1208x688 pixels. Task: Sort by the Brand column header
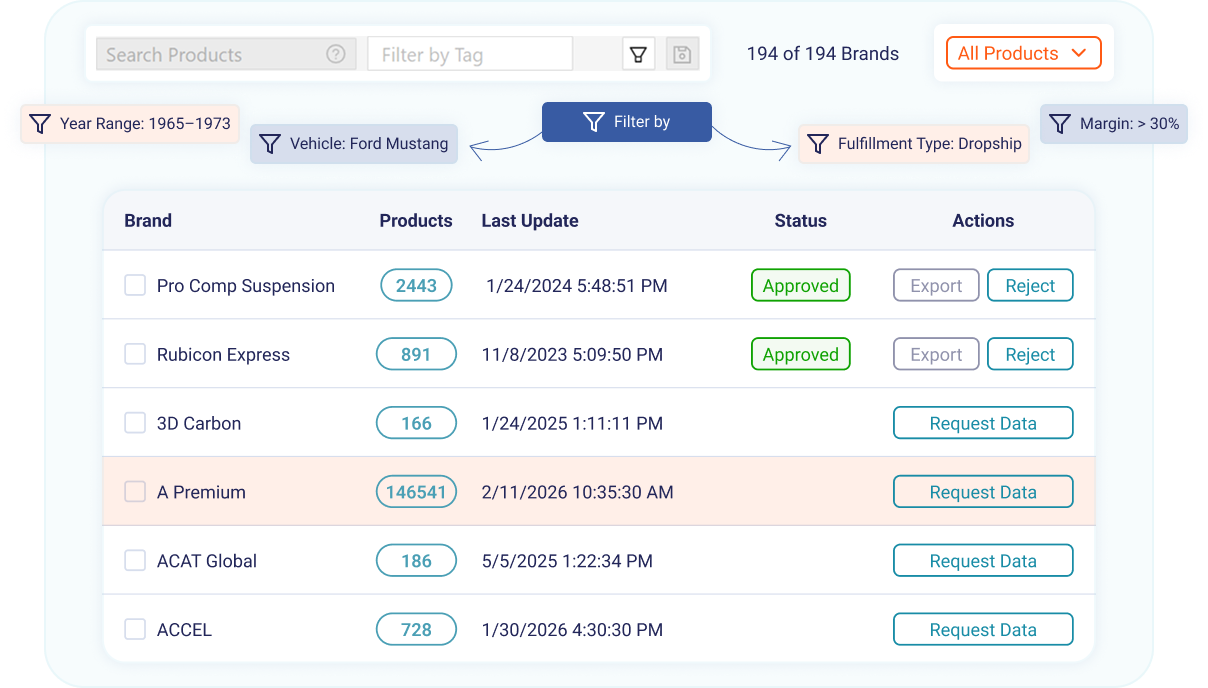pyautogui.click(x=148, y=221)
